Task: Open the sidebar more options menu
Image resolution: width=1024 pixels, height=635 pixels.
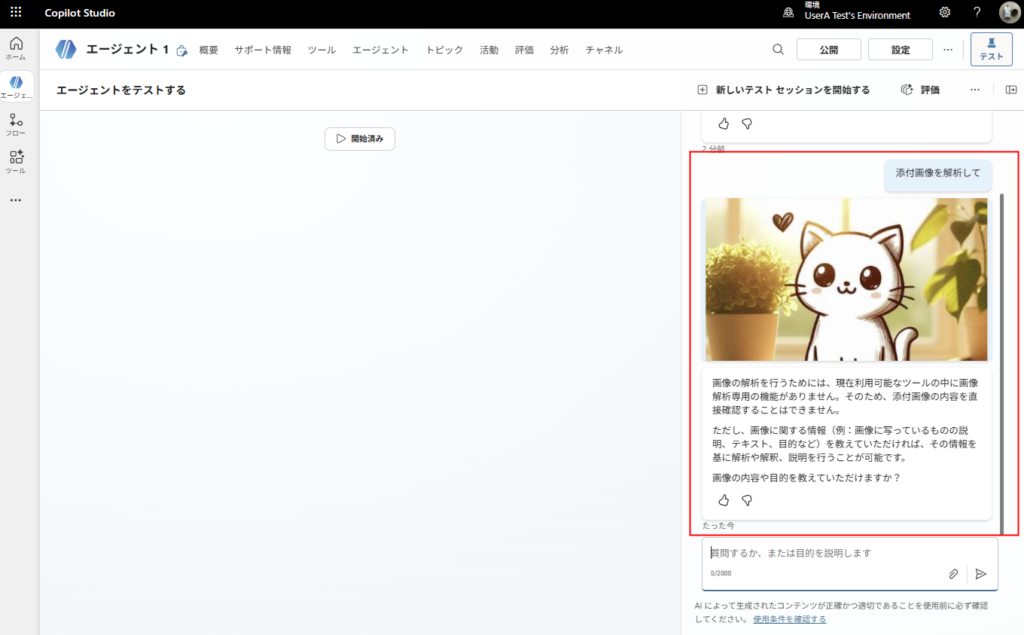Action: (16, 199)
